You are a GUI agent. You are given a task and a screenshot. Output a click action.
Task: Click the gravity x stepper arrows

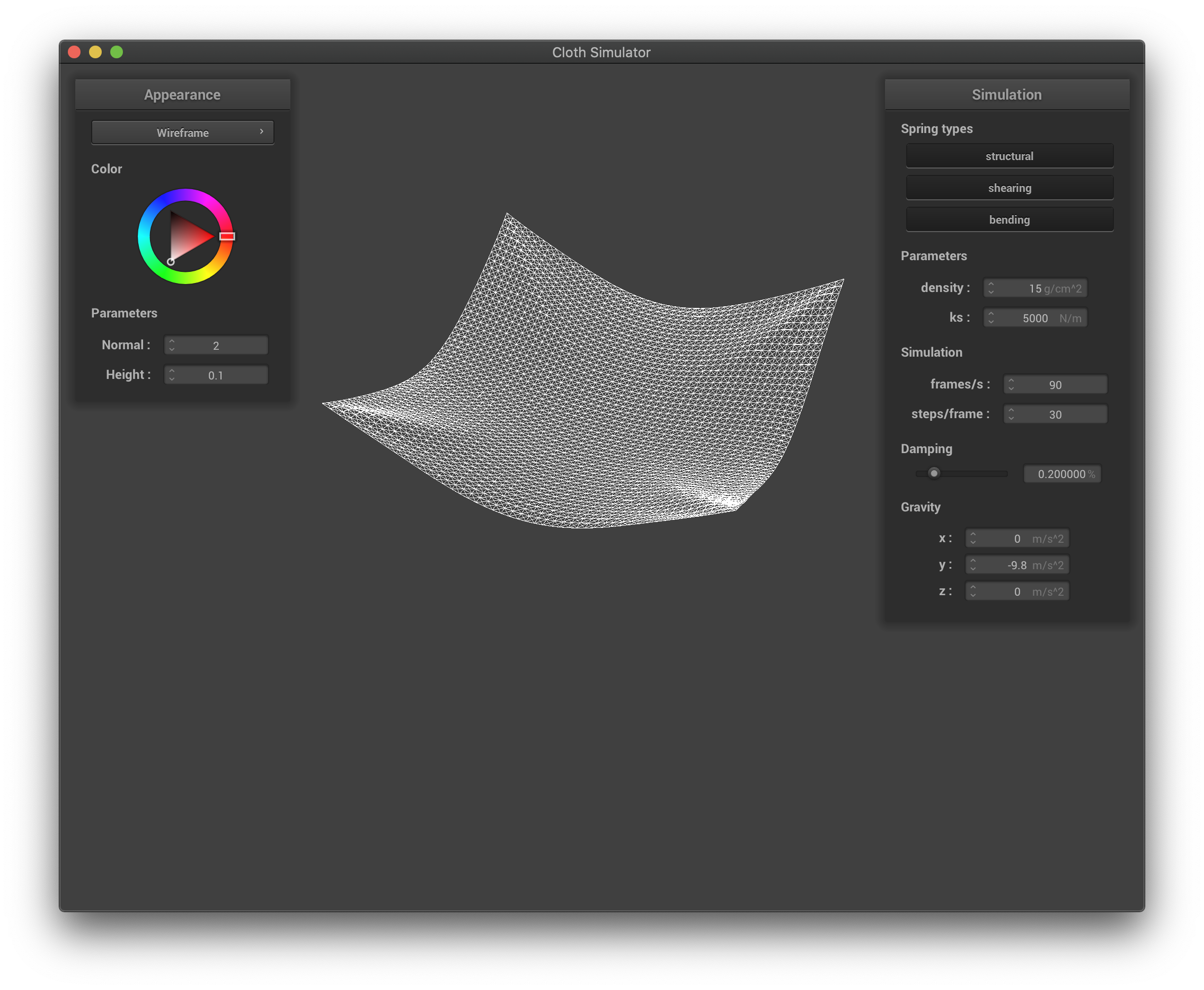click(x=972, y=538)
